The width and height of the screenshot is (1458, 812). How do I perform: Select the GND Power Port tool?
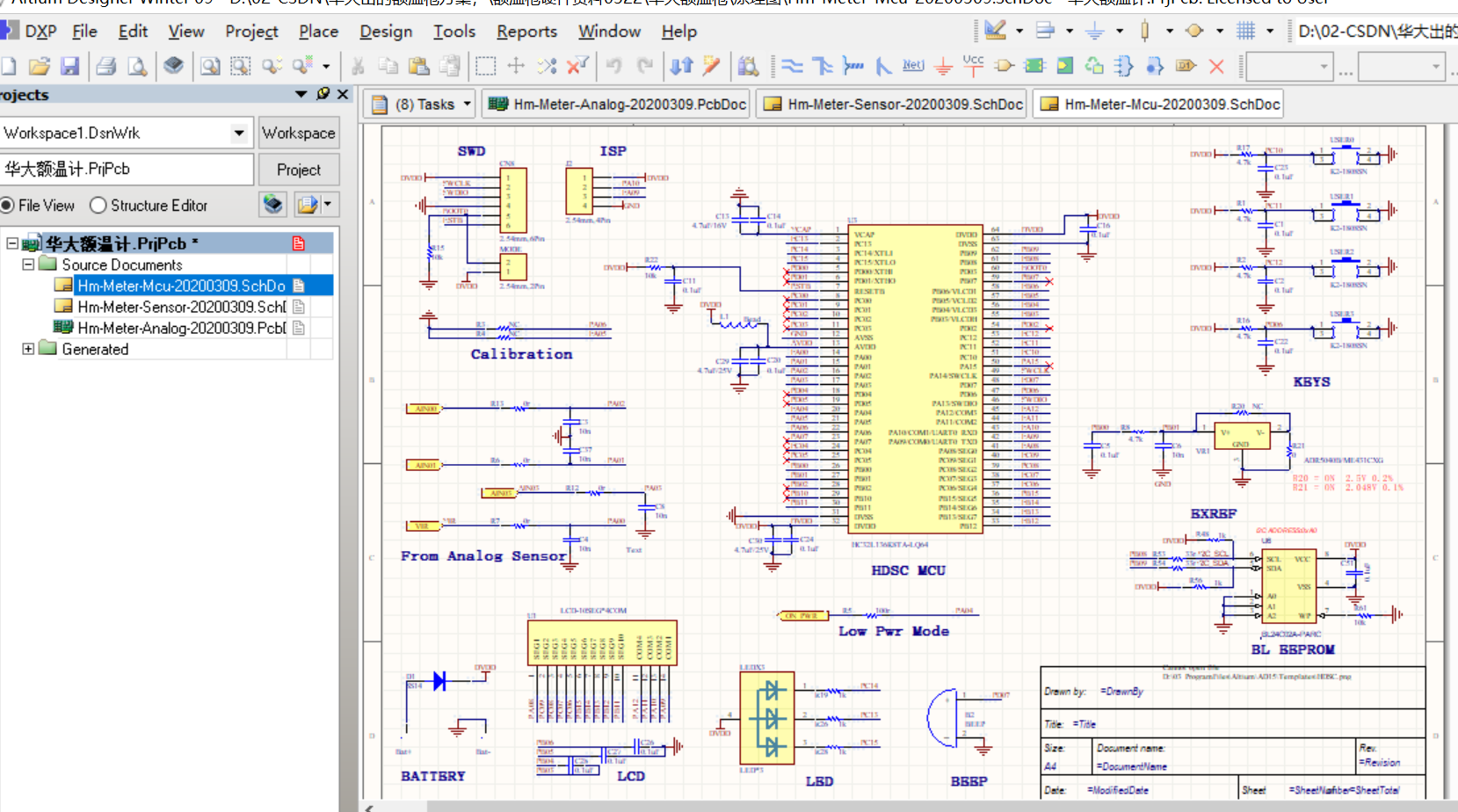(x=943, y=66)
